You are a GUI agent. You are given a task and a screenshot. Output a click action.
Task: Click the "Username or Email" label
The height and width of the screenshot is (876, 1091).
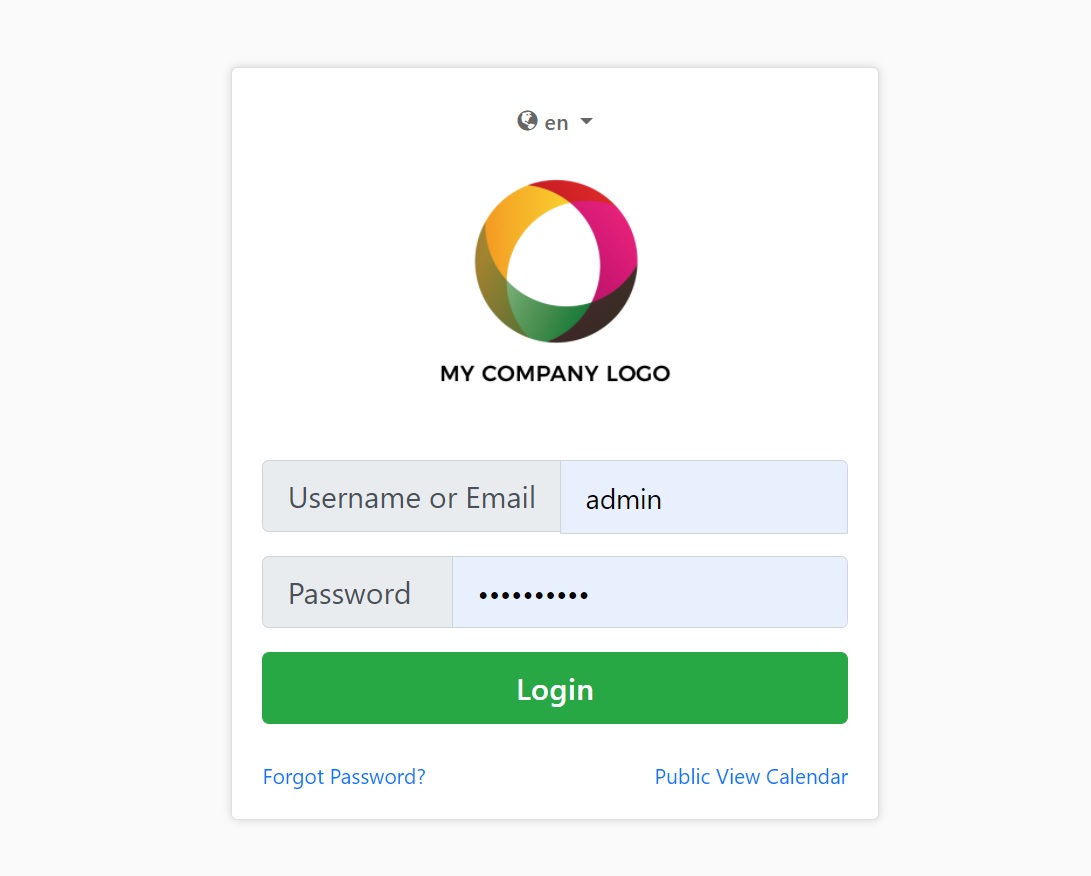(x=411, y=497)
